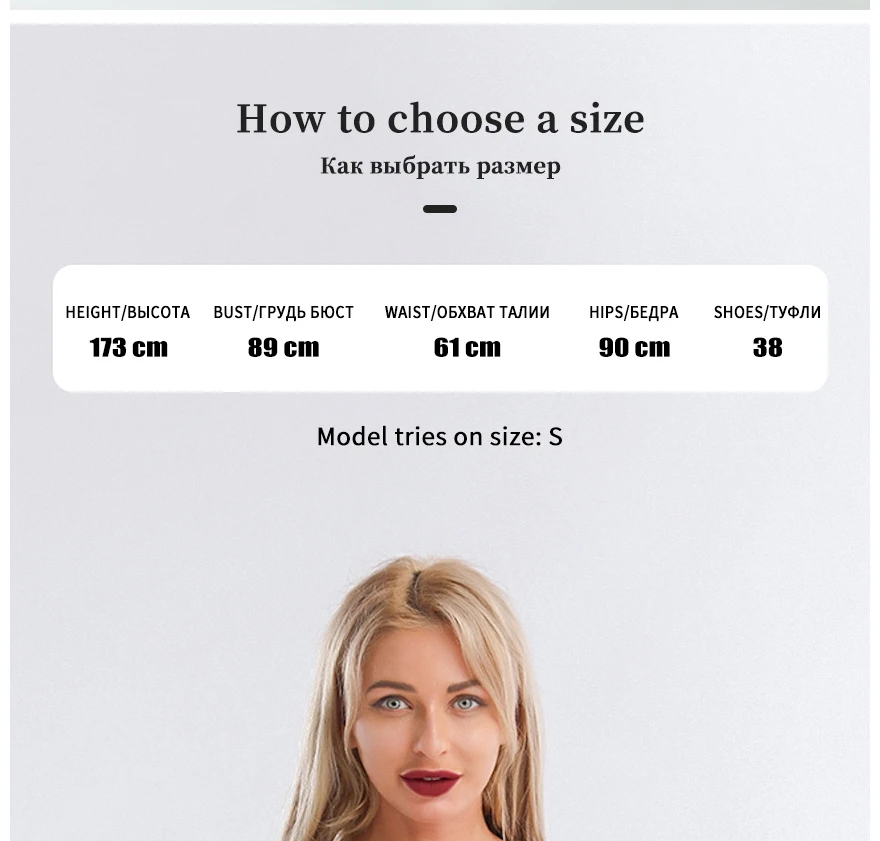This screenshot has height=841, width=880.
Task: Click the HEIGHT/ВЫСОТА label
Action: (128, 312)
